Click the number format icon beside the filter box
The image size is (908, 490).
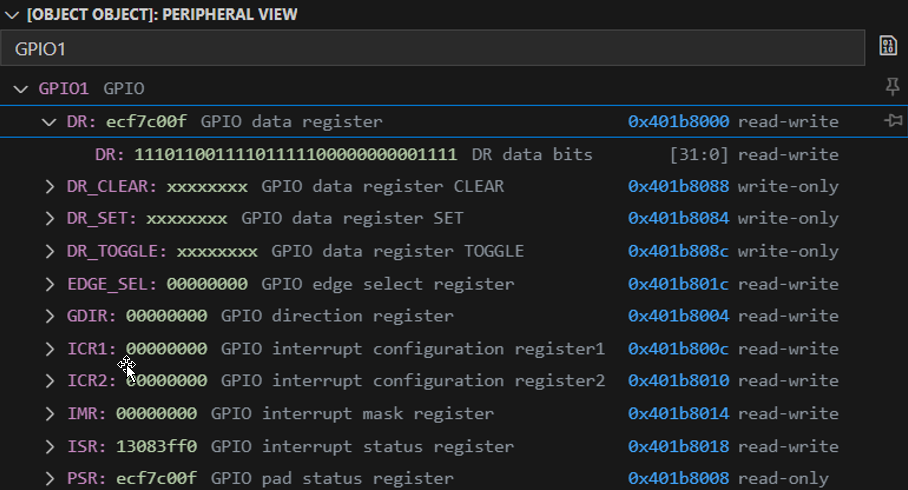pos(887,46)
